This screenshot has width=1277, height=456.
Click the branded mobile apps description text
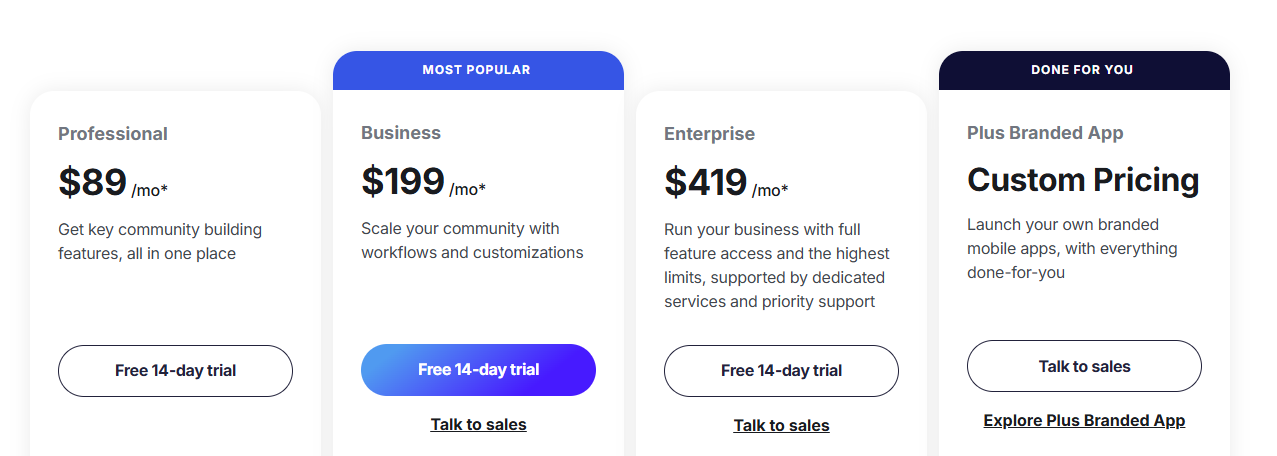[1072, 249]
